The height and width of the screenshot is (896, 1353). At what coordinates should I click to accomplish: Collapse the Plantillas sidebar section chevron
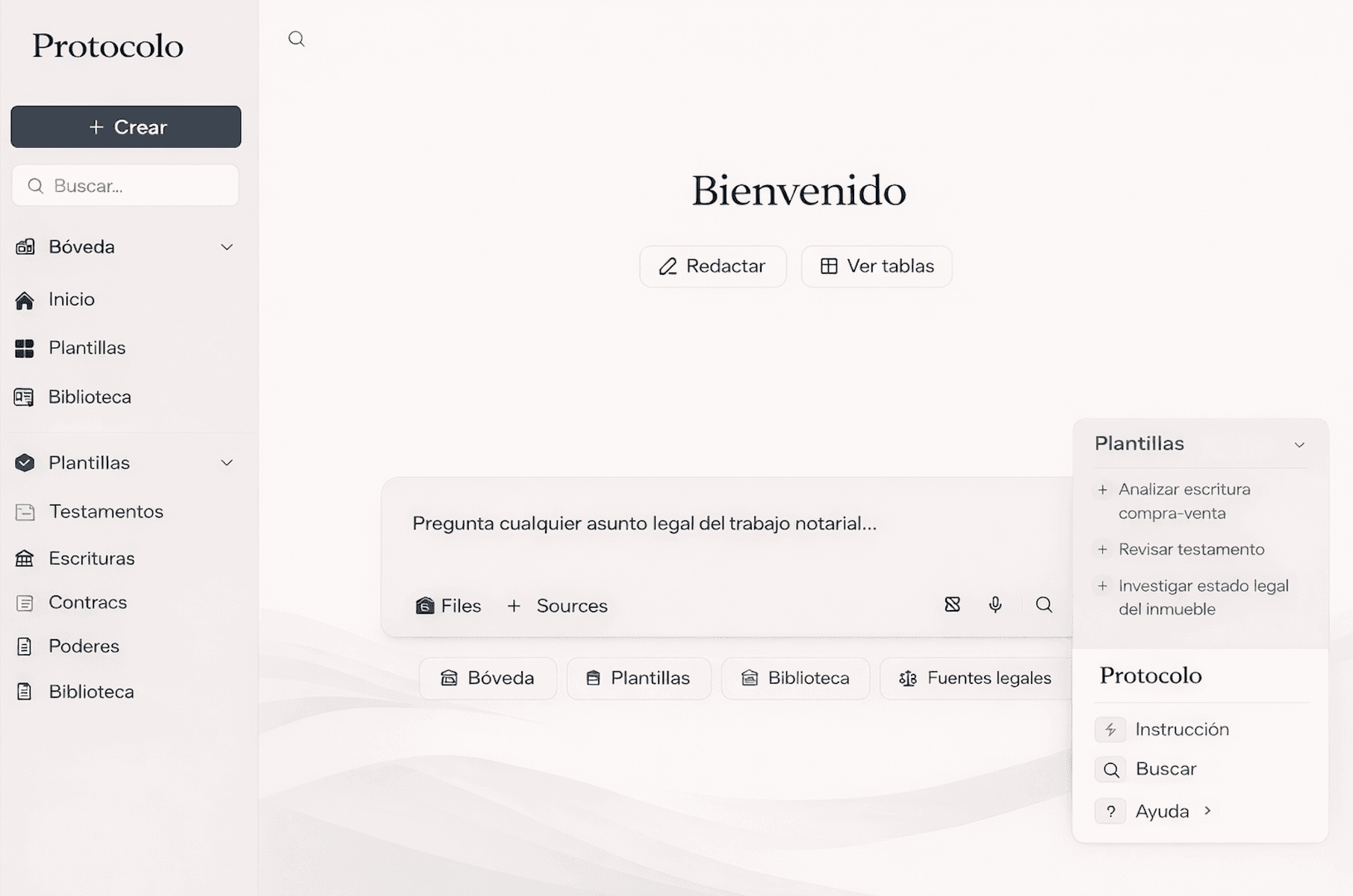(226, 462)
